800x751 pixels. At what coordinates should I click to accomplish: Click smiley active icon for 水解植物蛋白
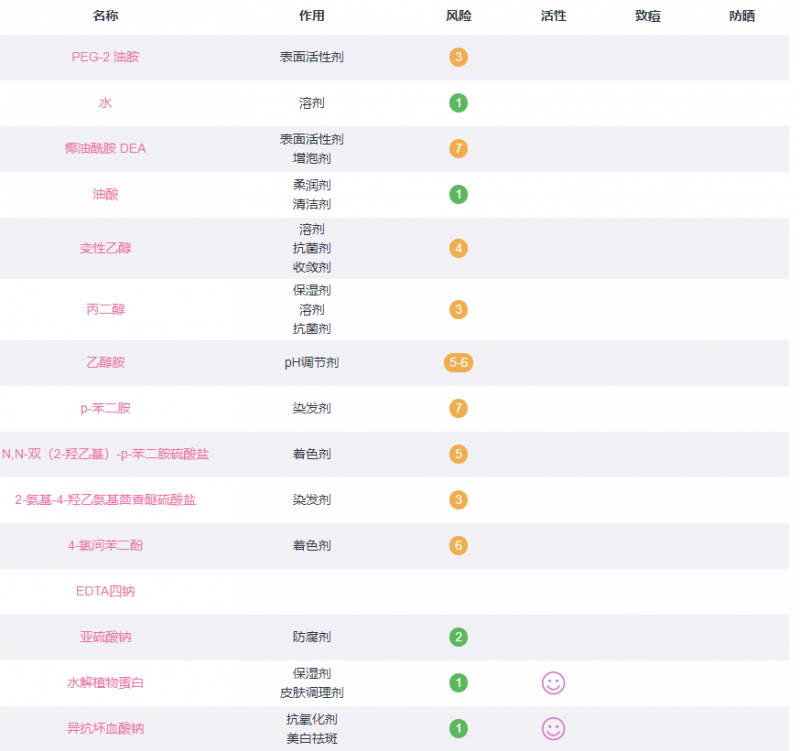(553, 683)
